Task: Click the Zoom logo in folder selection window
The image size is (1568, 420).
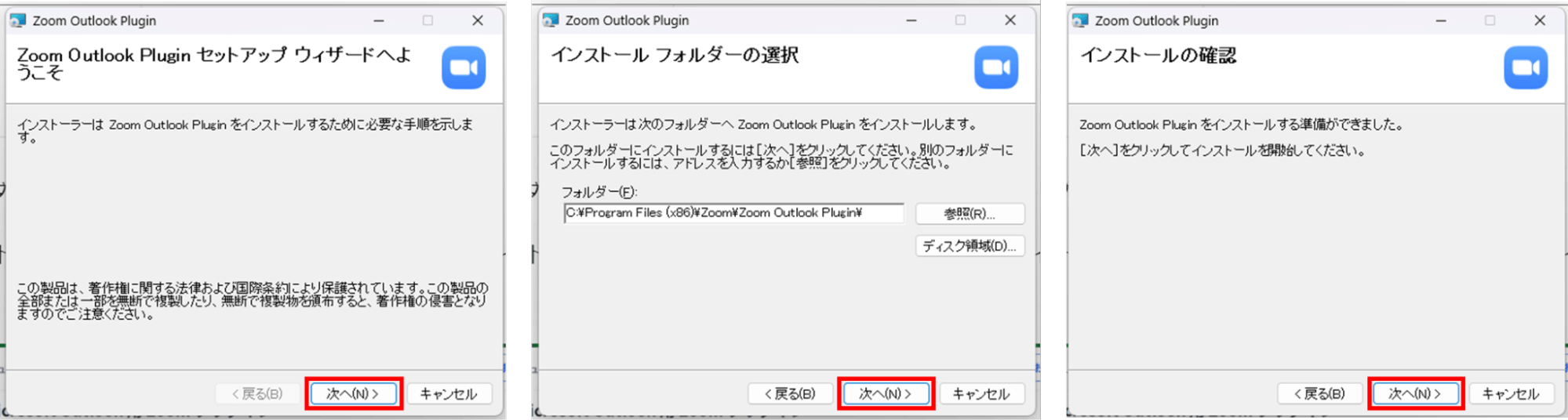Action: (996, 67)
